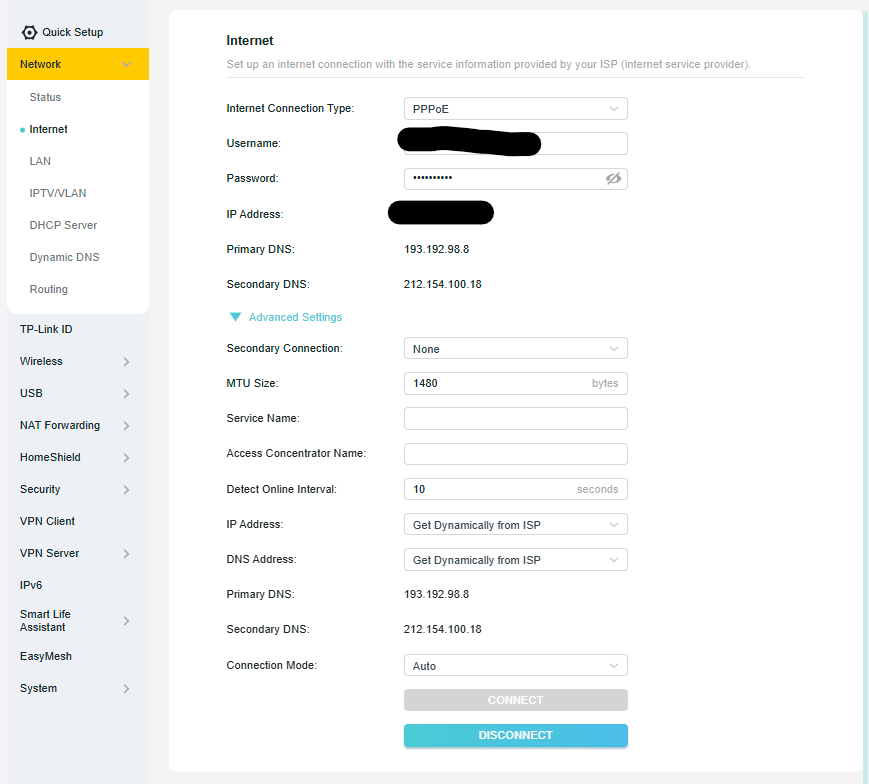Image resolution: width=869 pixels, height=784 pixels.
Task: Expand the Security chevron
Action: [x=126, y=490]
